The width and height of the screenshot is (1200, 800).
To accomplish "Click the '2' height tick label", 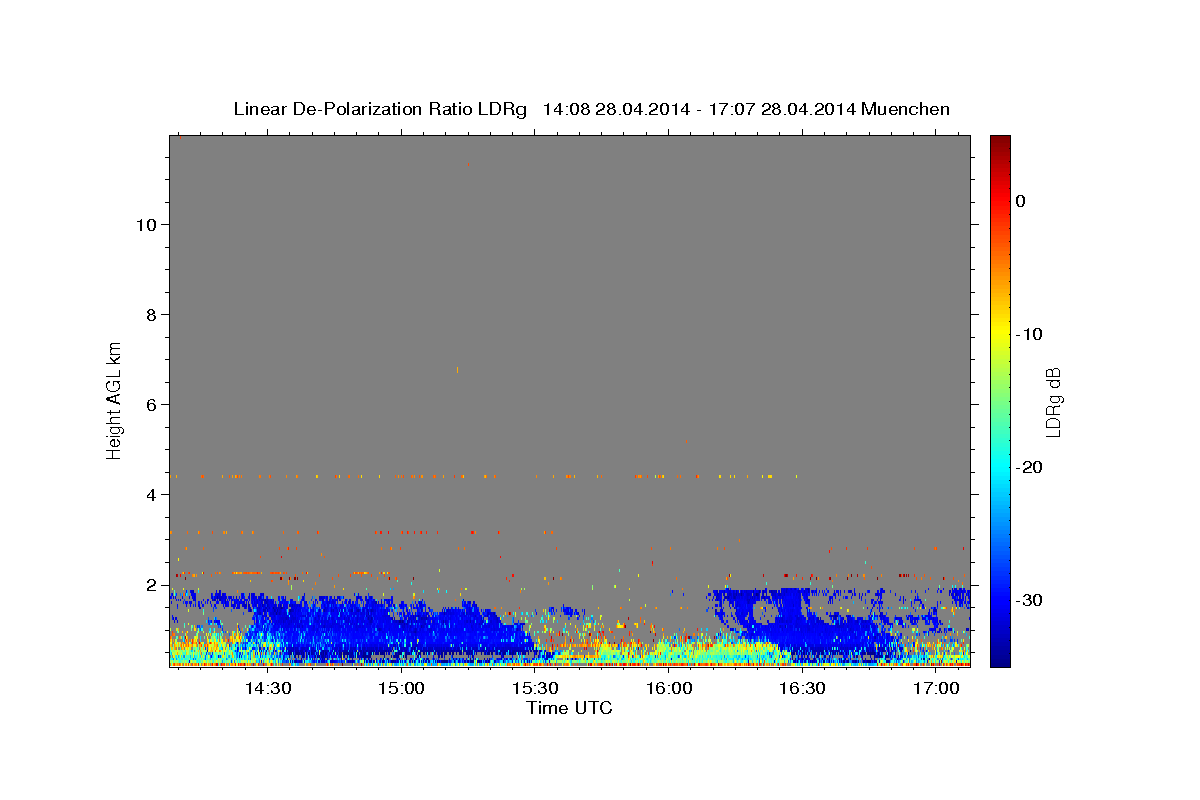I will click(x=150, y=584).
